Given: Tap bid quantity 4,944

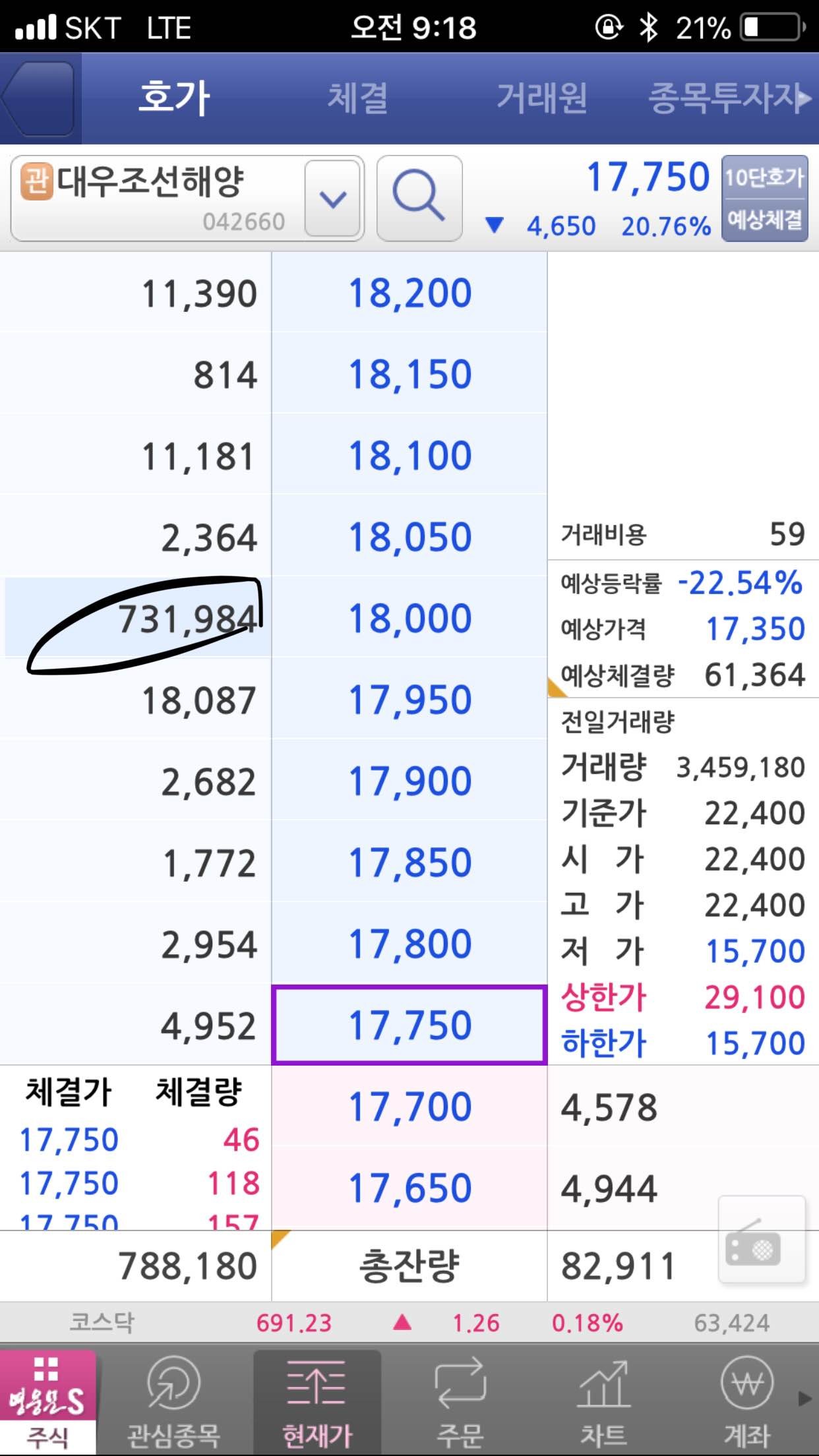Looking at the screenshot, I should 609,1189.
